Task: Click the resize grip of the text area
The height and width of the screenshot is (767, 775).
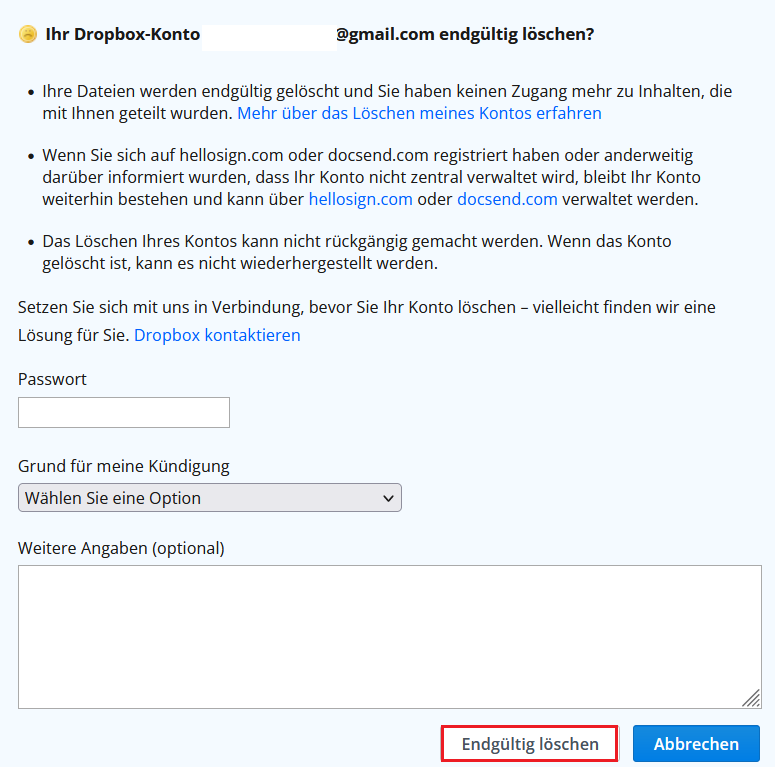Action: point(751,698)
